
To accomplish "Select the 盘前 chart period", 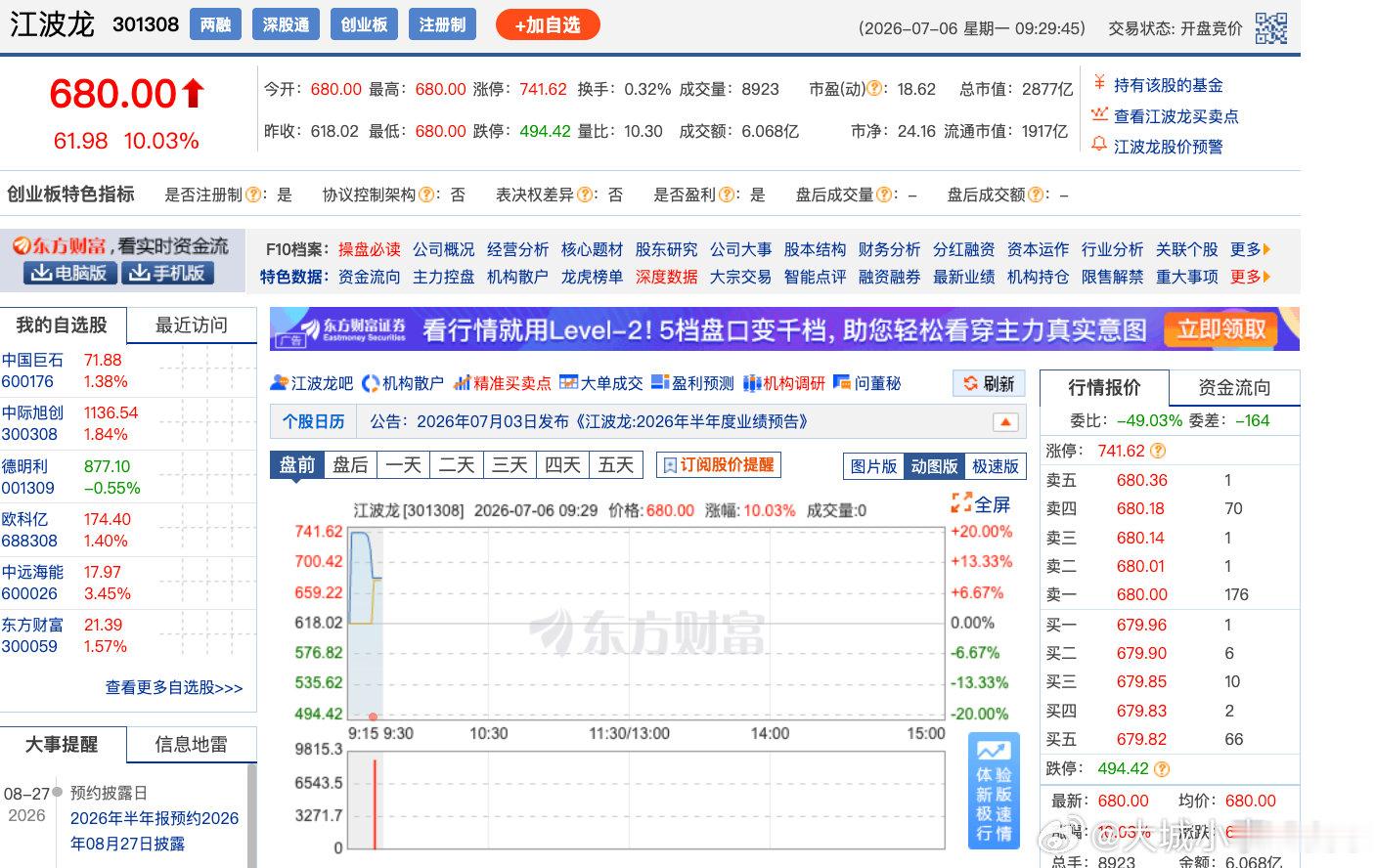I will point(296,465).
